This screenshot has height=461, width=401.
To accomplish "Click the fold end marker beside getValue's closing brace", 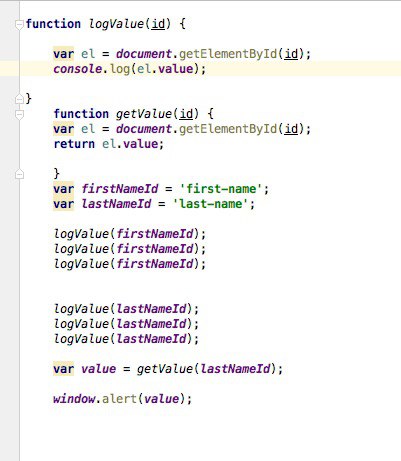I will (19, 174).
